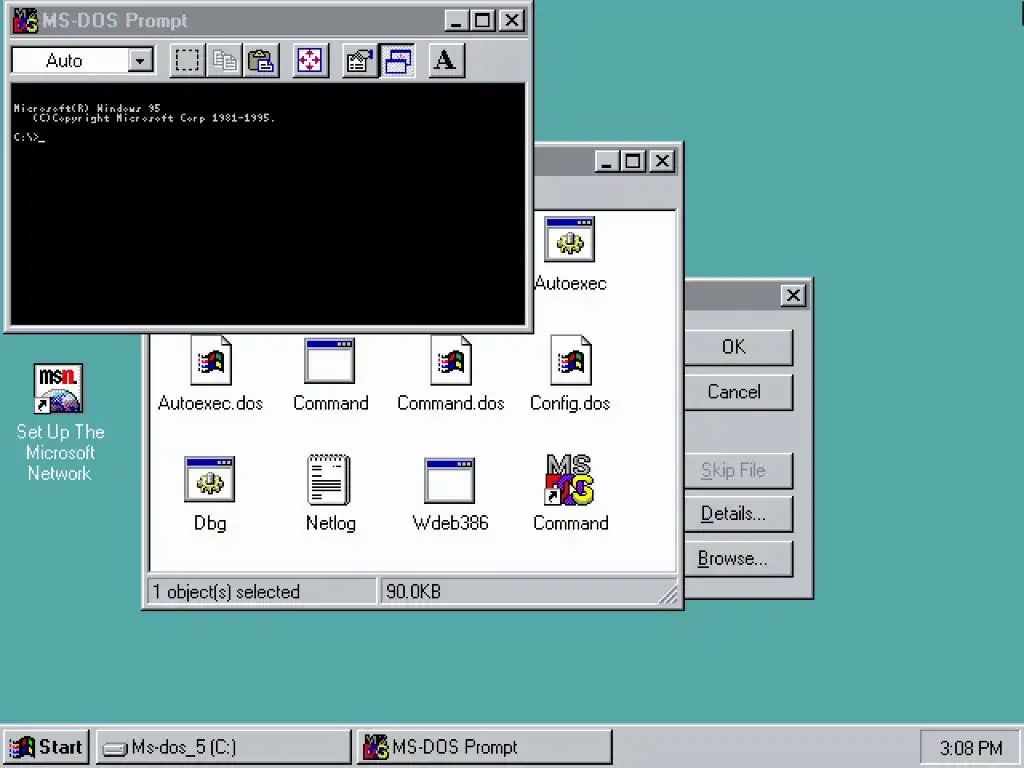Click the Cancel button in the dialog
The height and width of the screenshot is (768, 1024).
[x=733, y=392]
